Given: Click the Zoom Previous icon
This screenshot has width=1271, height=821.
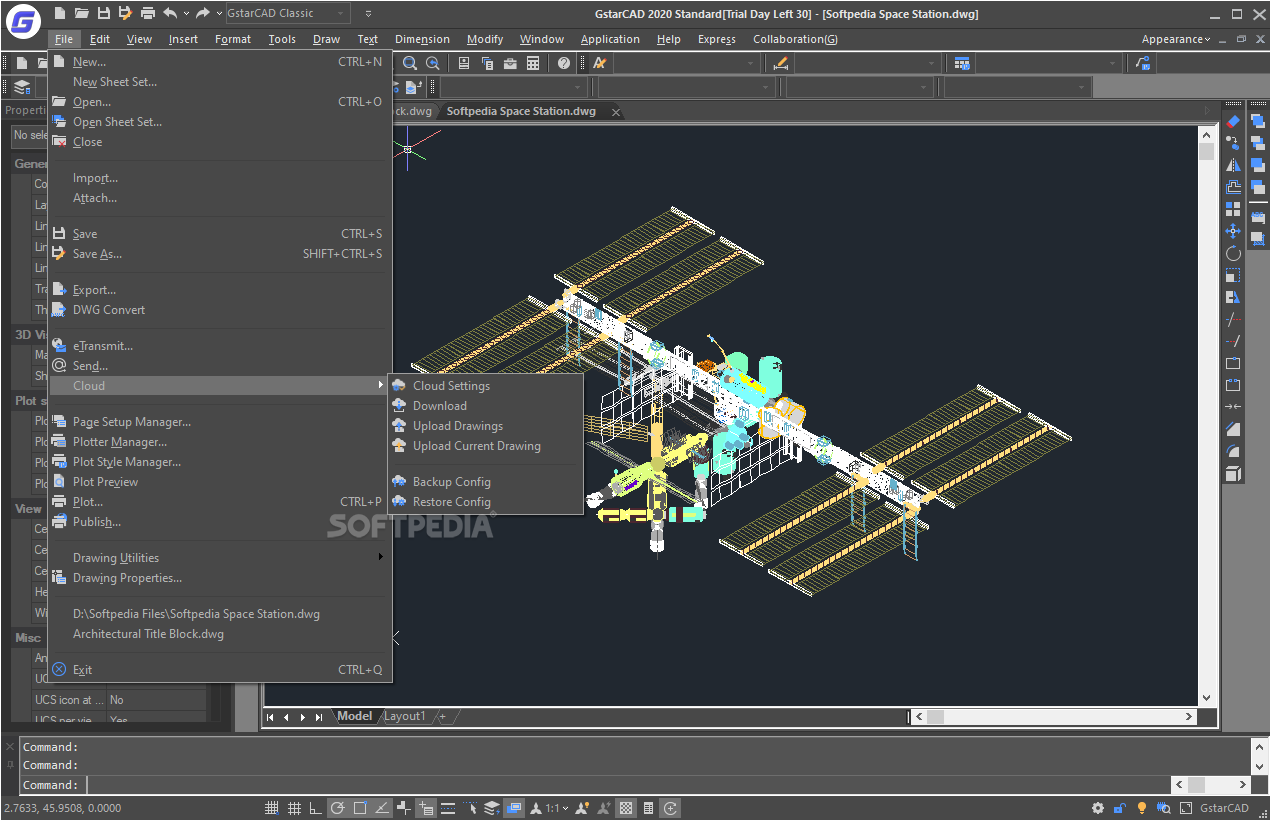Looking at the screenshot, I should pyautogui.click(x=433, y=63).
